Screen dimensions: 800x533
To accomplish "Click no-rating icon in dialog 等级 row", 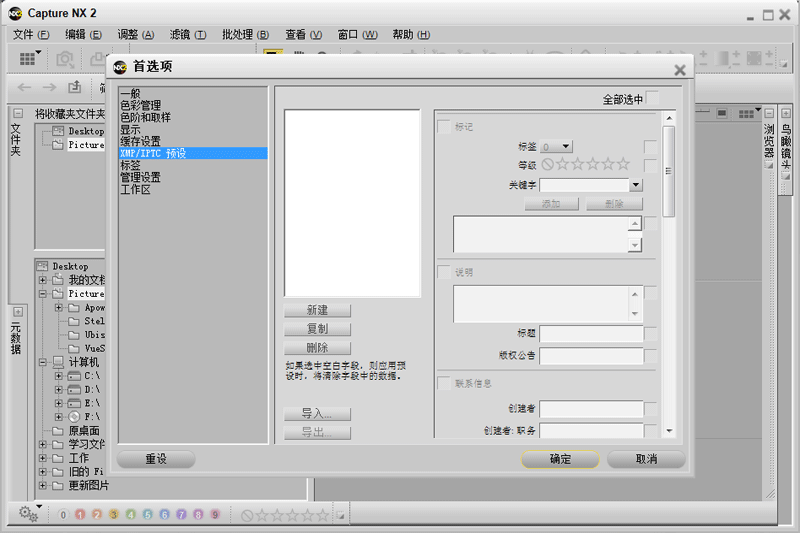I will tap(547, 164).
